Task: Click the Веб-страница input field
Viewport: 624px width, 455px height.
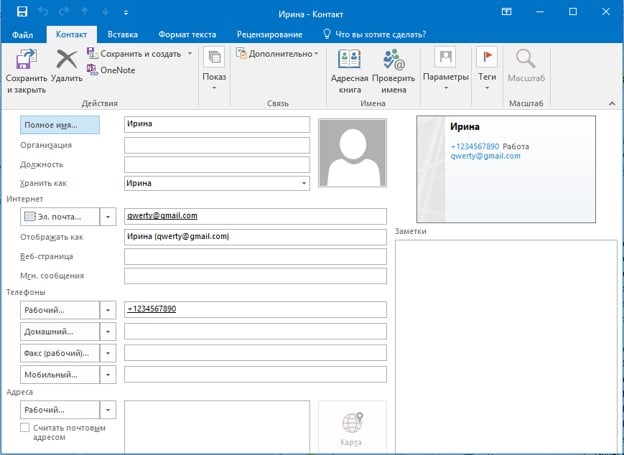Action: 255,256
